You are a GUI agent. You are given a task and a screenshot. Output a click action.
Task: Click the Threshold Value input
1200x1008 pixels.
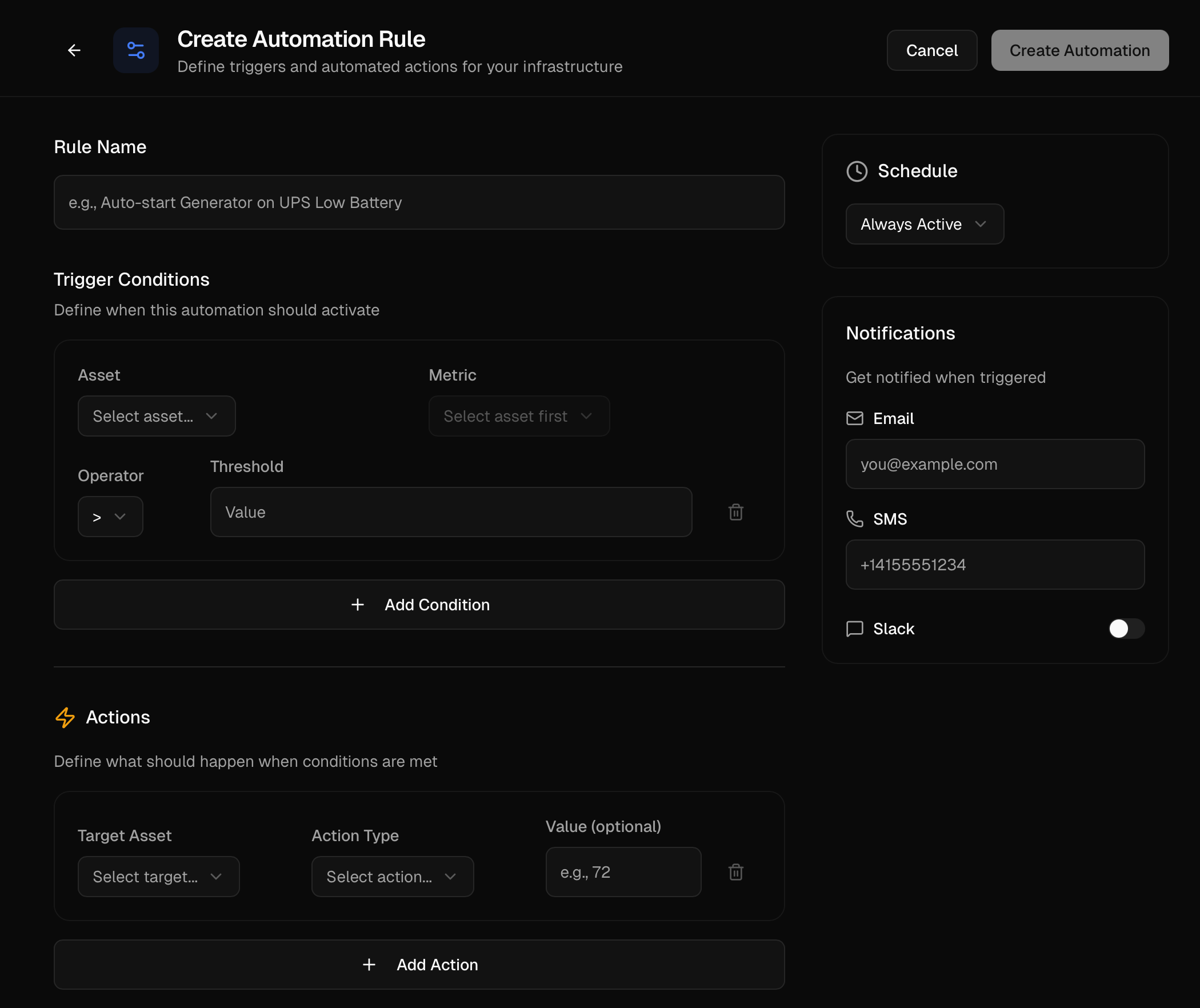point(451,512)
